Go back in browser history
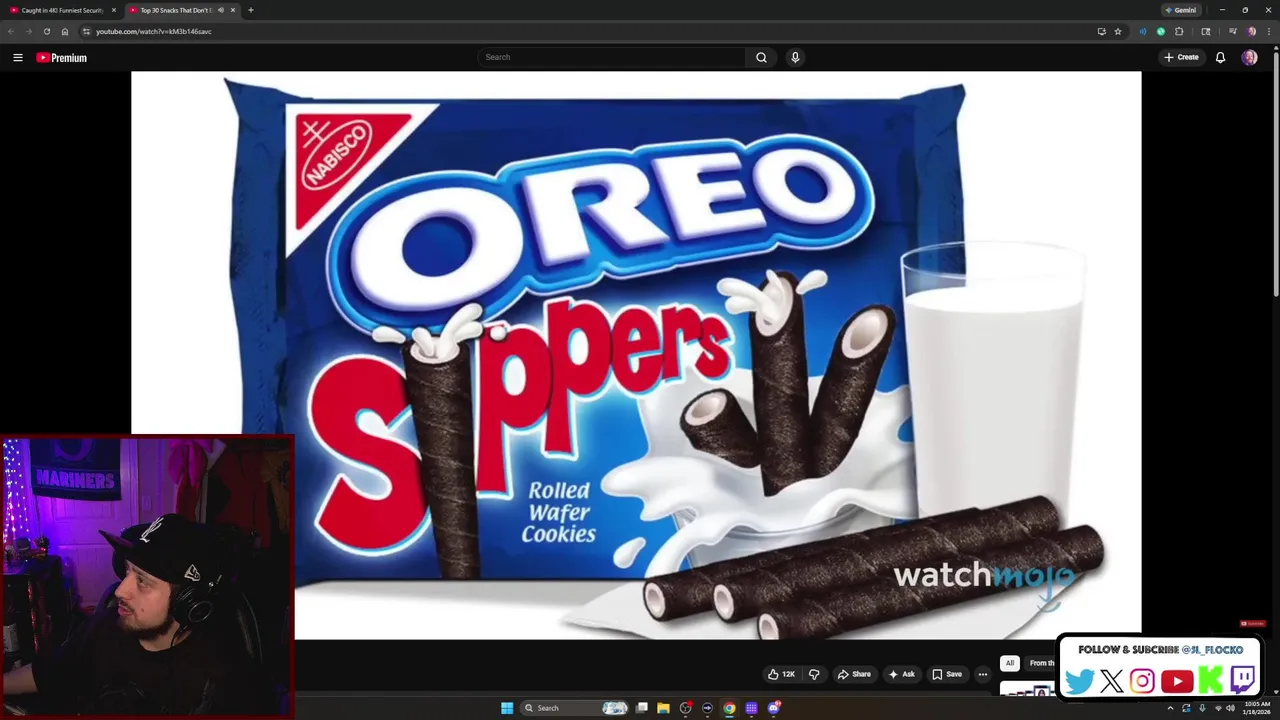Image resolution: width=1280 pixels, height=720 pixels. tap(11, 31)
